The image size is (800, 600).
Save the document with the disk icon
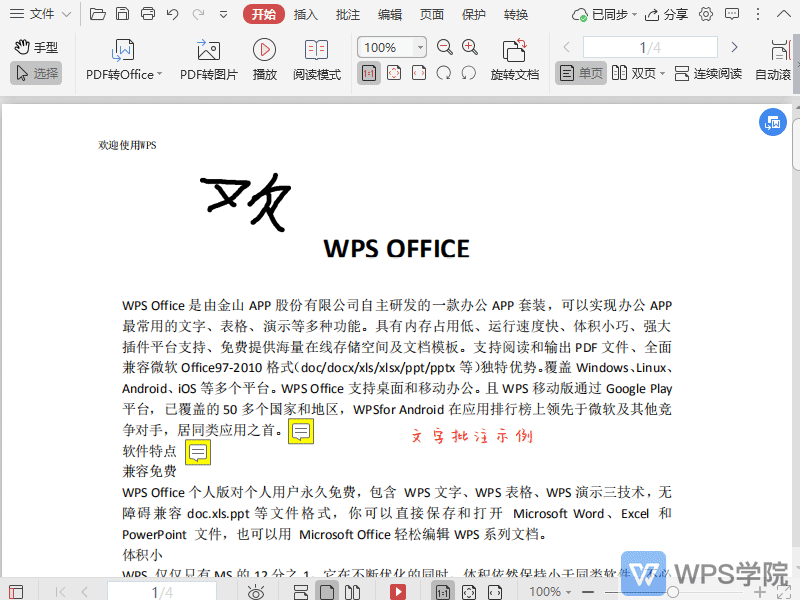tap(122, 14)
